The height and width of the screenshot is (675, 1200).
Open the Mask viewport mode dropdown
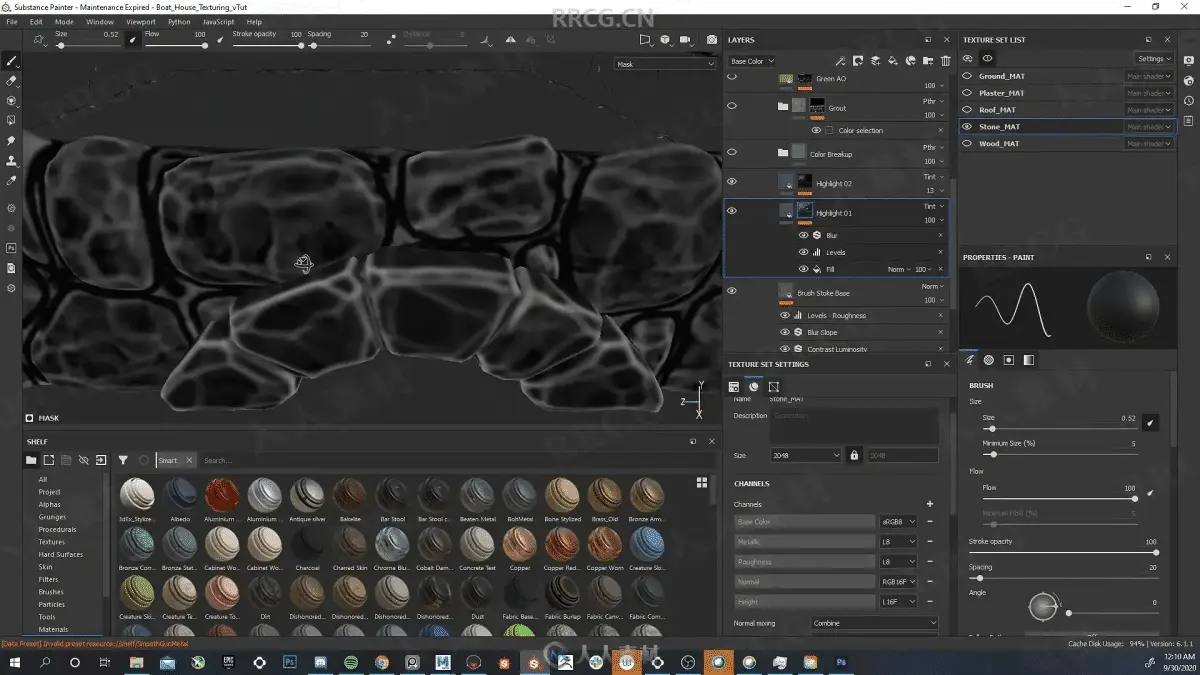click(x=665, y=64)
